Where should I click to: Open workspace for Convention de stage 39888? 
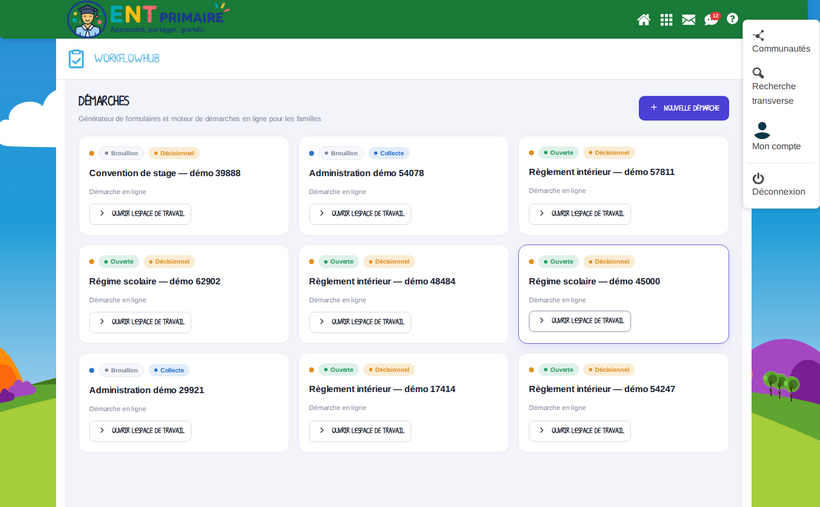140,214
